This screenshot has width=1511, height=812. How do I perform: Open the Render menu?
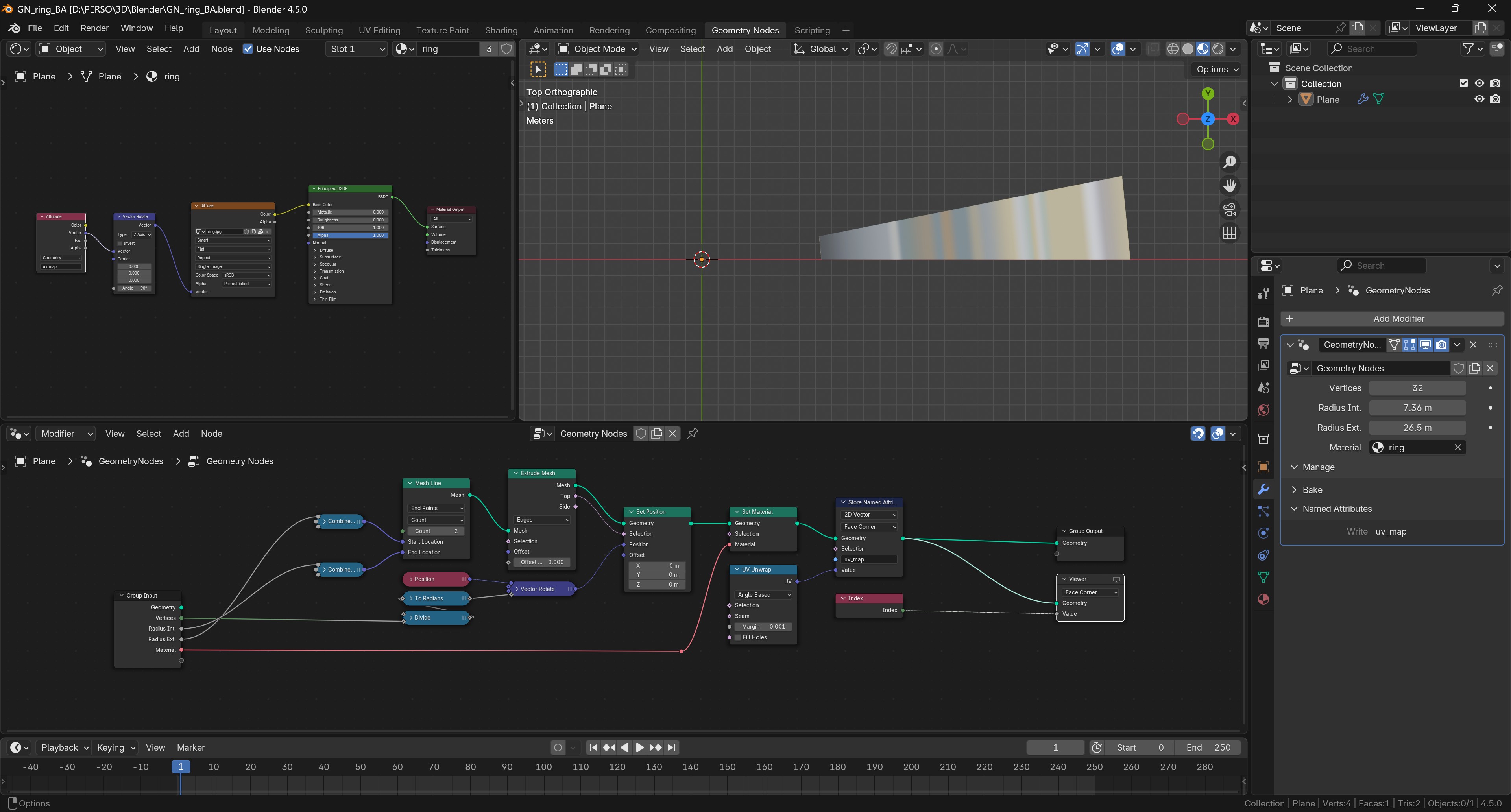click(94, 28)
